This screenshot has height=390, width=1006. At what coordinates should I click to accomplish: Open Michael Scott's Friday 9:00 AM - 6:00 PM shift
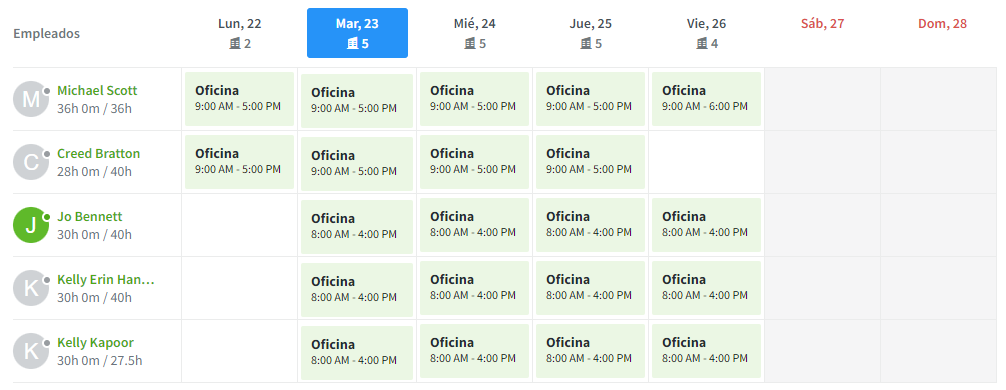pos(706,99)
